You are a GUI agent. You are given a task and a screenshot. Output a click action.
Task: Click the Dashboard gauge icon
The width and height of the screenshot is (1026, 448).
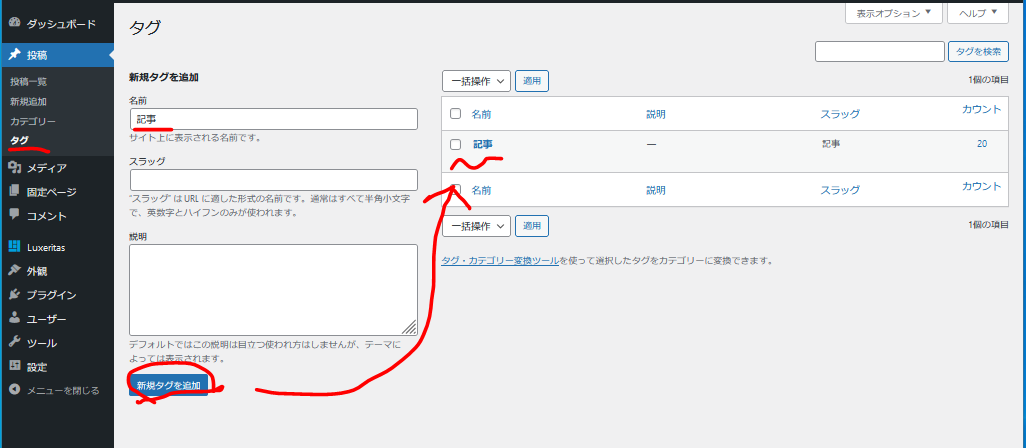(14, 21)
